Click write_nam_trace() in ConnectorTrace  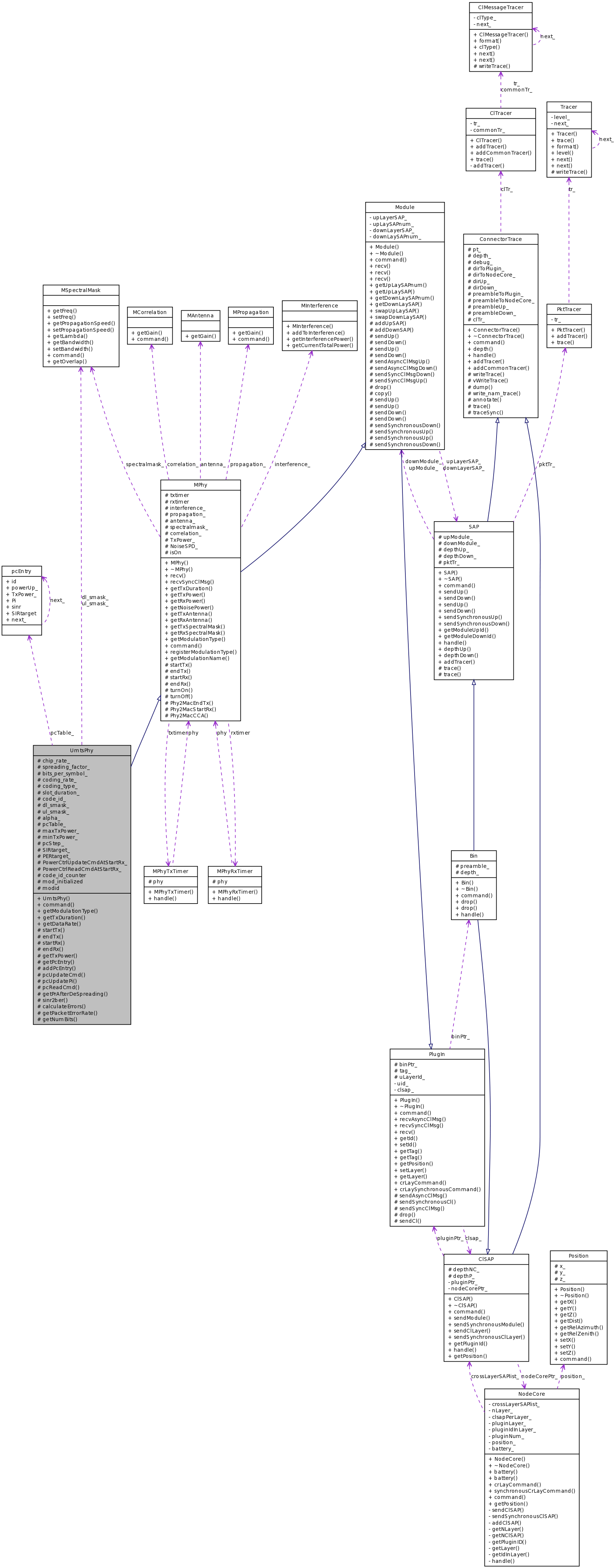tap(494, 393)
